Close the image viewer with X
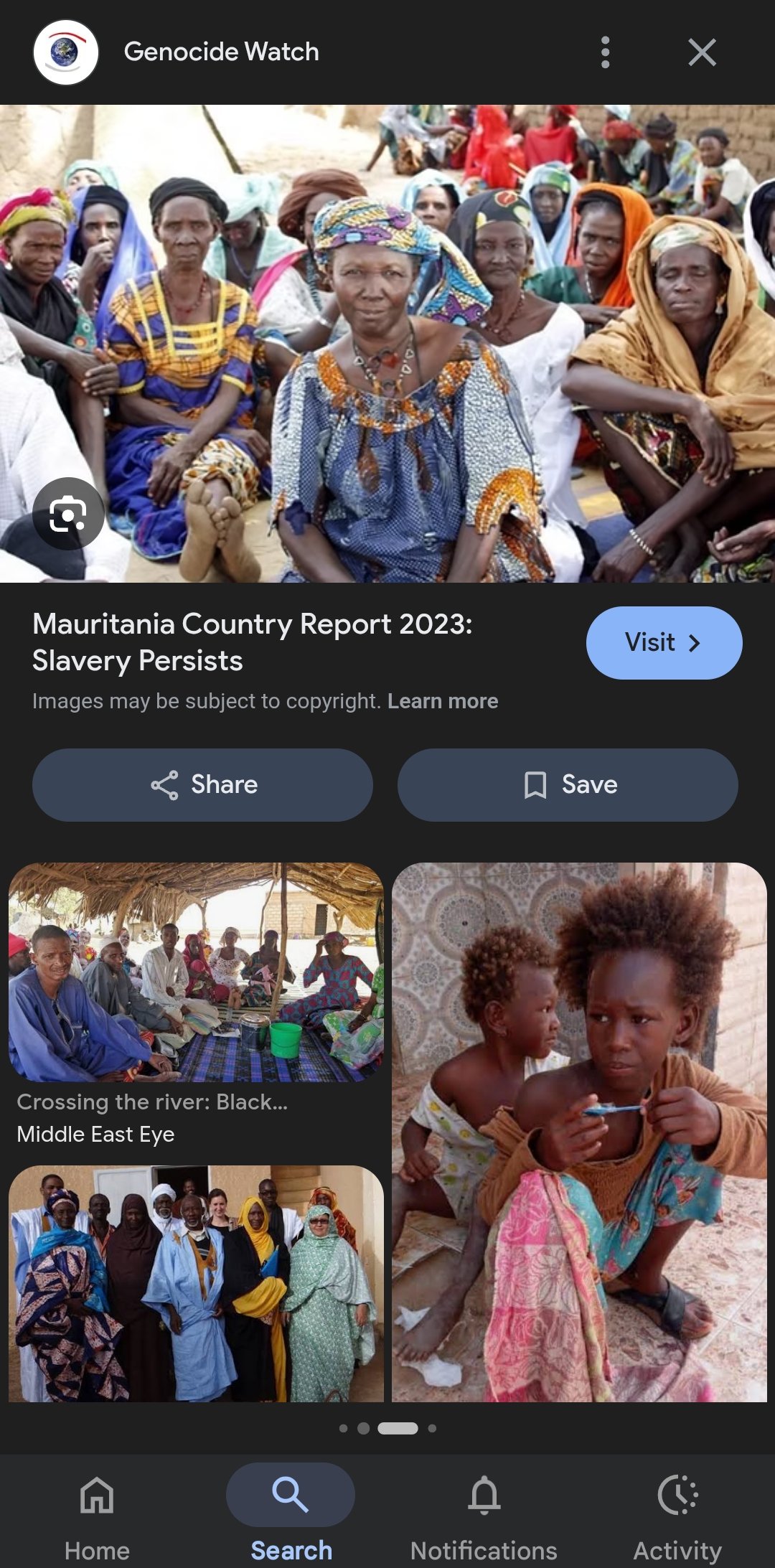Screen dimensions: 775x1568 tap(702, 52)
